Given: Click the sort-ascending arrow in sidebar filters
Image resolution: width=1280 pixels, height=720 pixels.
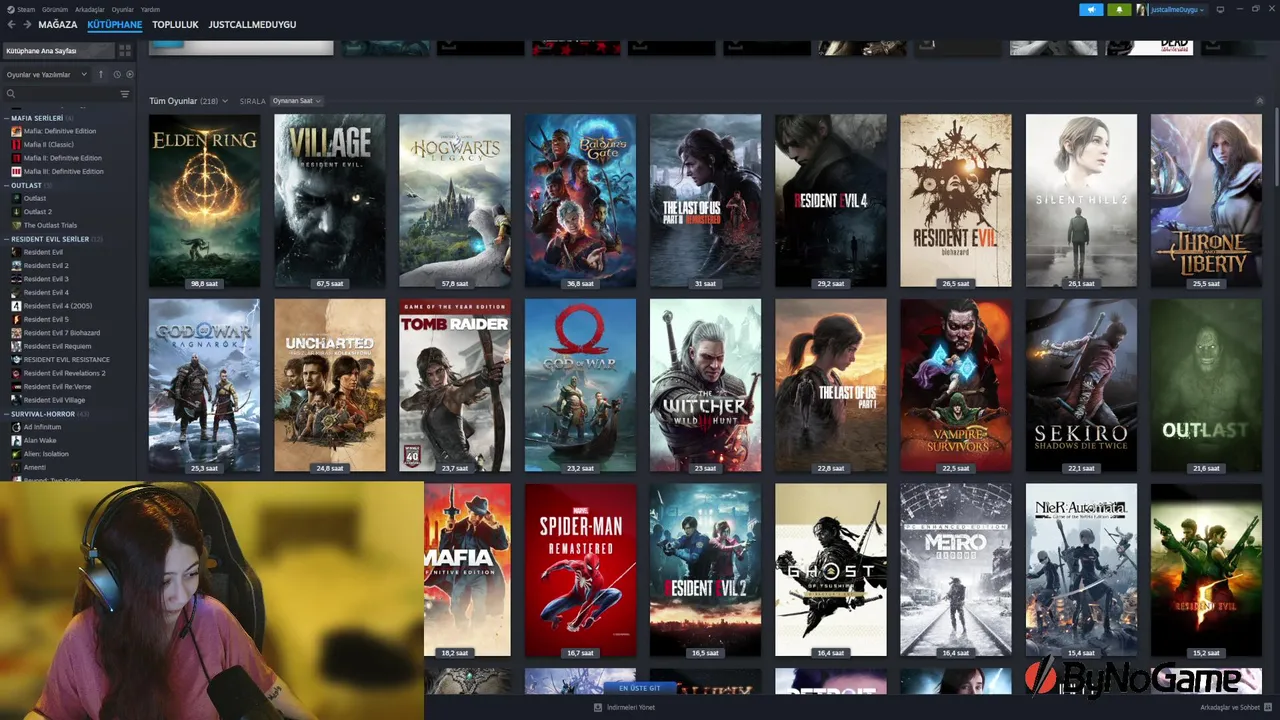Looking at the screenshot, I should pos(100,74).
